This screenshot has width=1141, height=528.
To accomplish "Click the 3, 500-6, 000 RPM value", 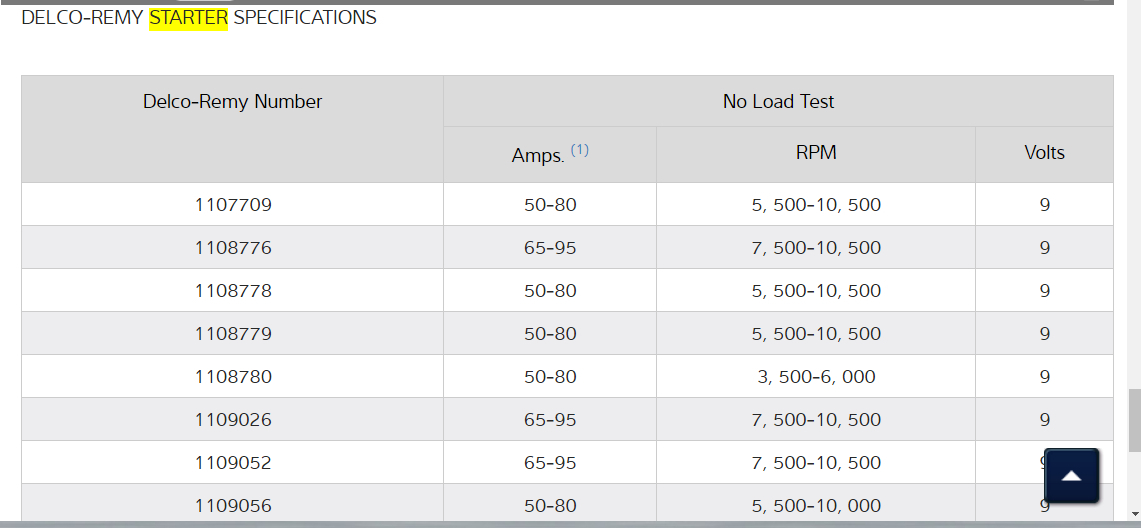I will click(x=816, y=377).
